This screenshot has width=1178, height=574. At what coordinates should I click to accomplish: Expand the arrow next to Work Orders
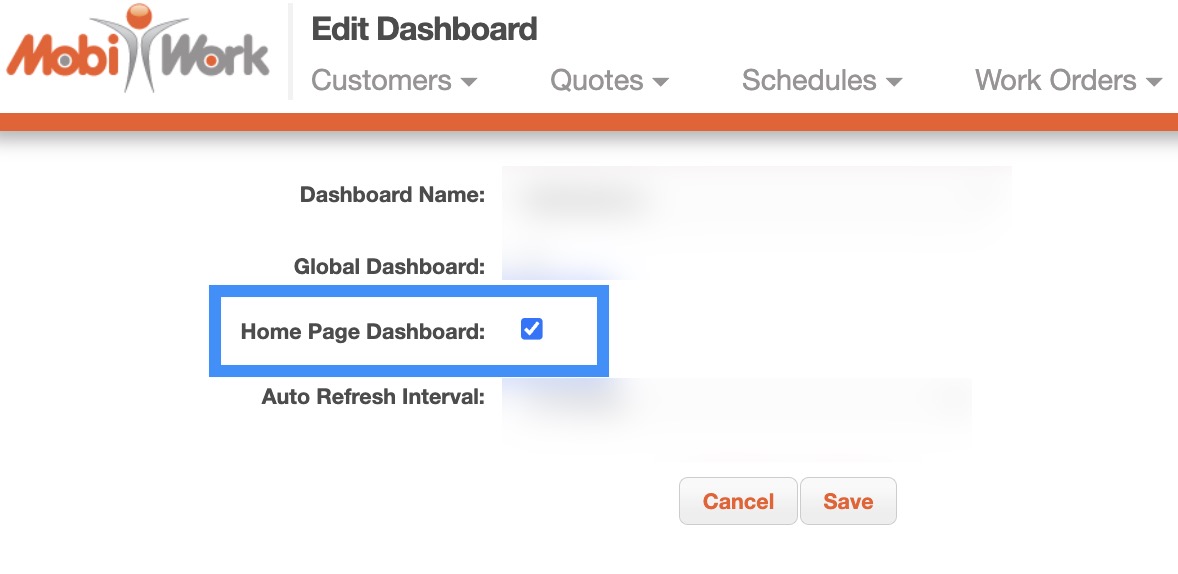pos(1154,82)
